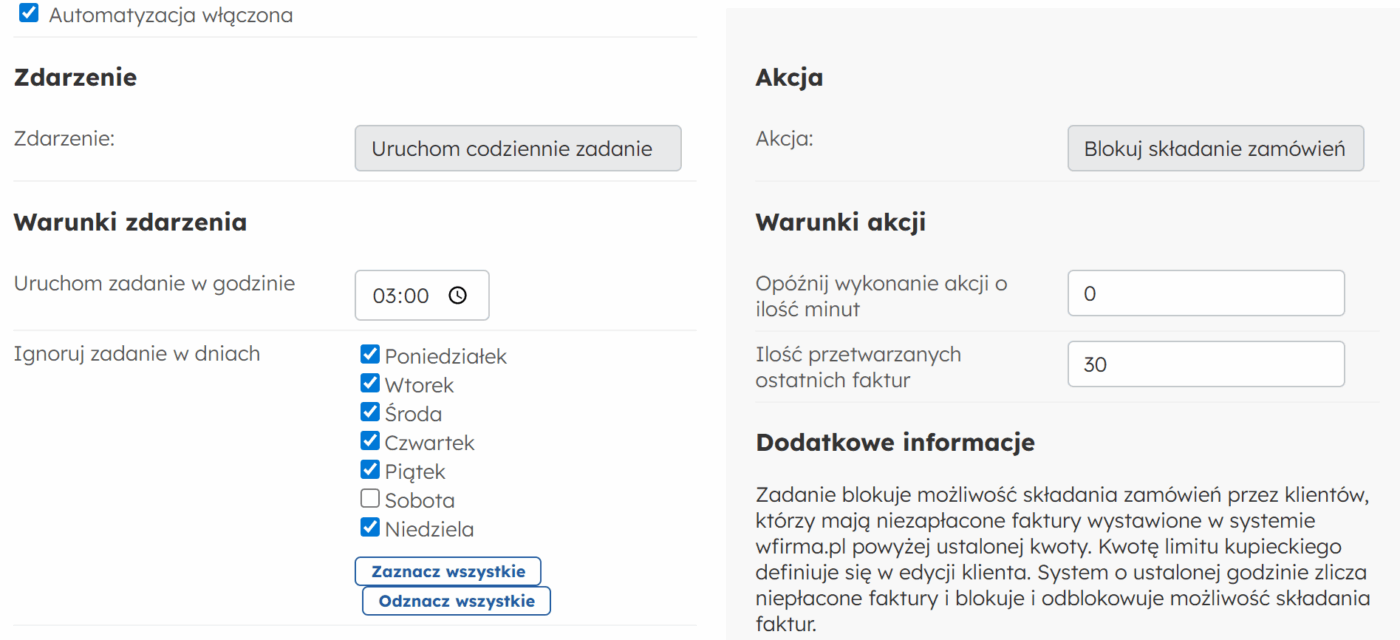
Task: Focus the 'Opóźnij wykonanie akcji' minutes input
Action: tap(1205, 294)
